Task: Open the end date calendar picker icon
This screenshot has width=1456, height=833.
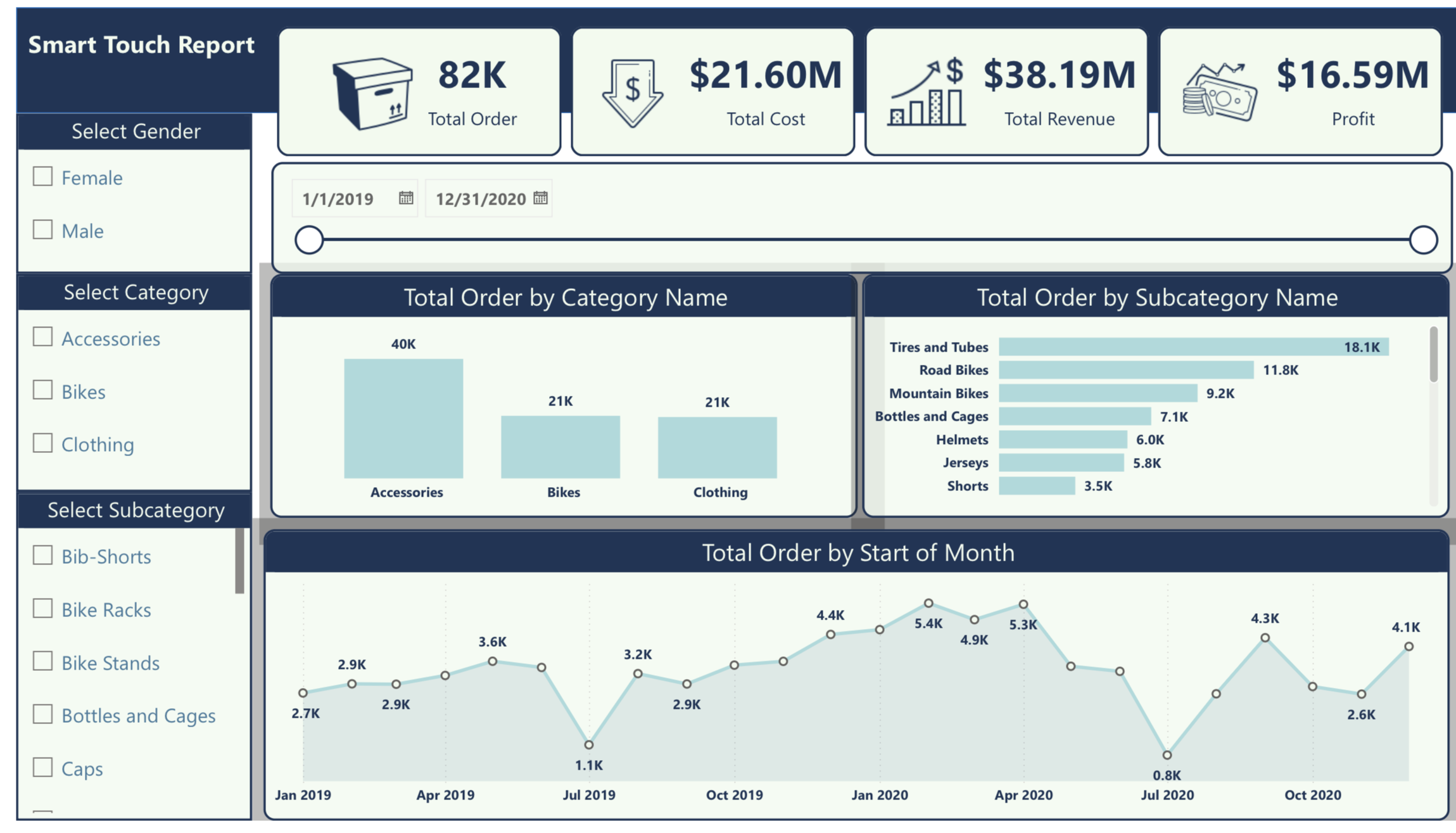Action: 540,198
